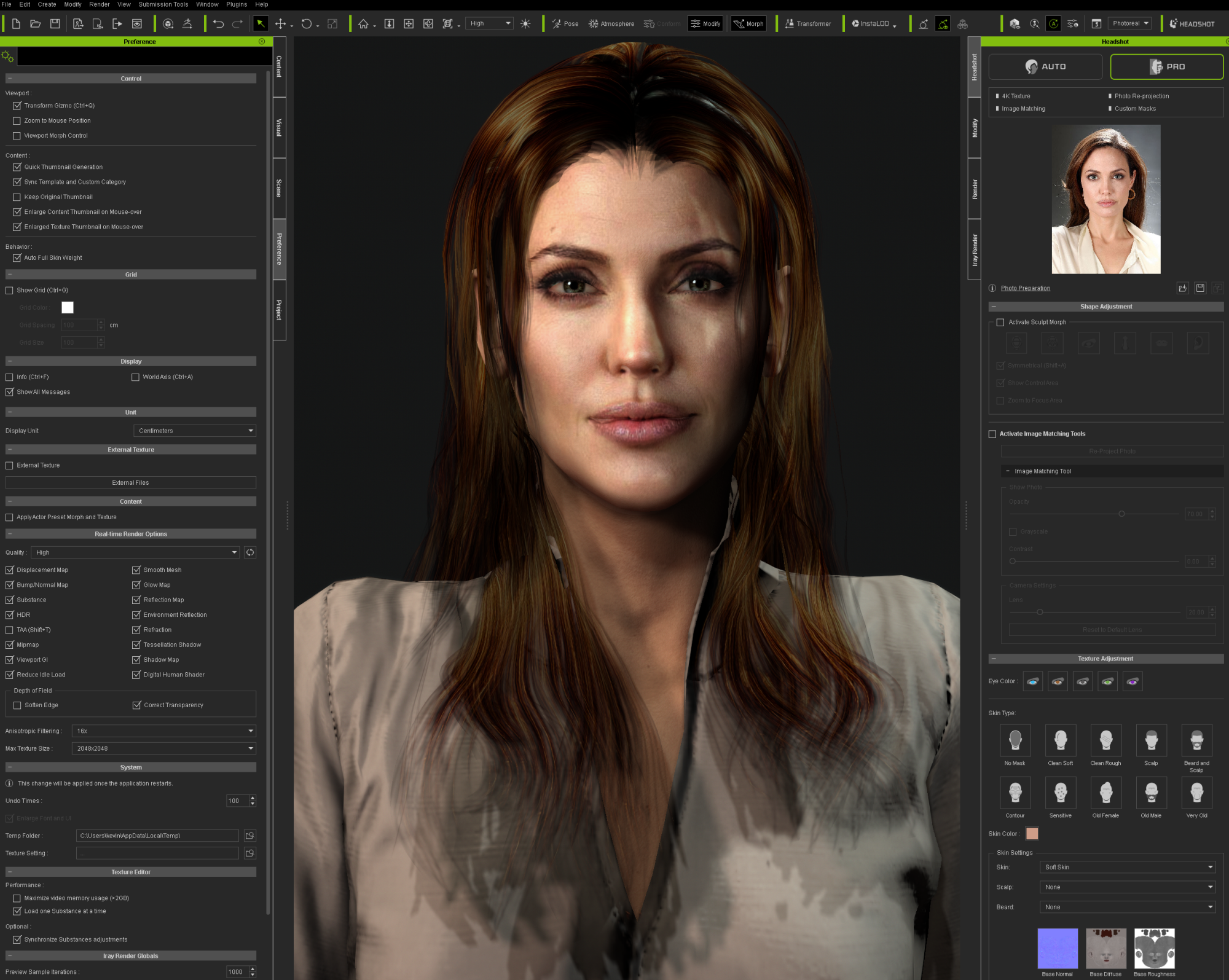Click the External Files button

tap(131, 482)
